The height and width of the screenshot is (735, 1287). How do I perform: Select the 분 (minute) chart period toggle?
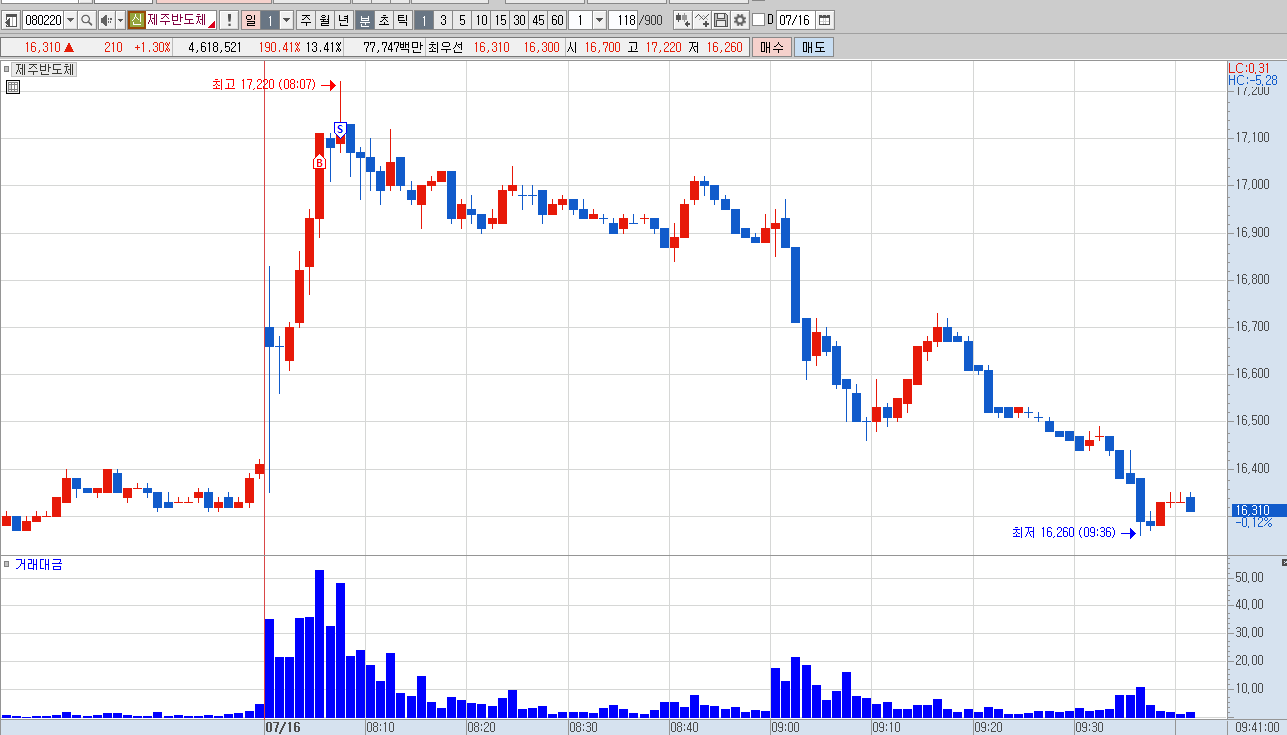[364, 20]
